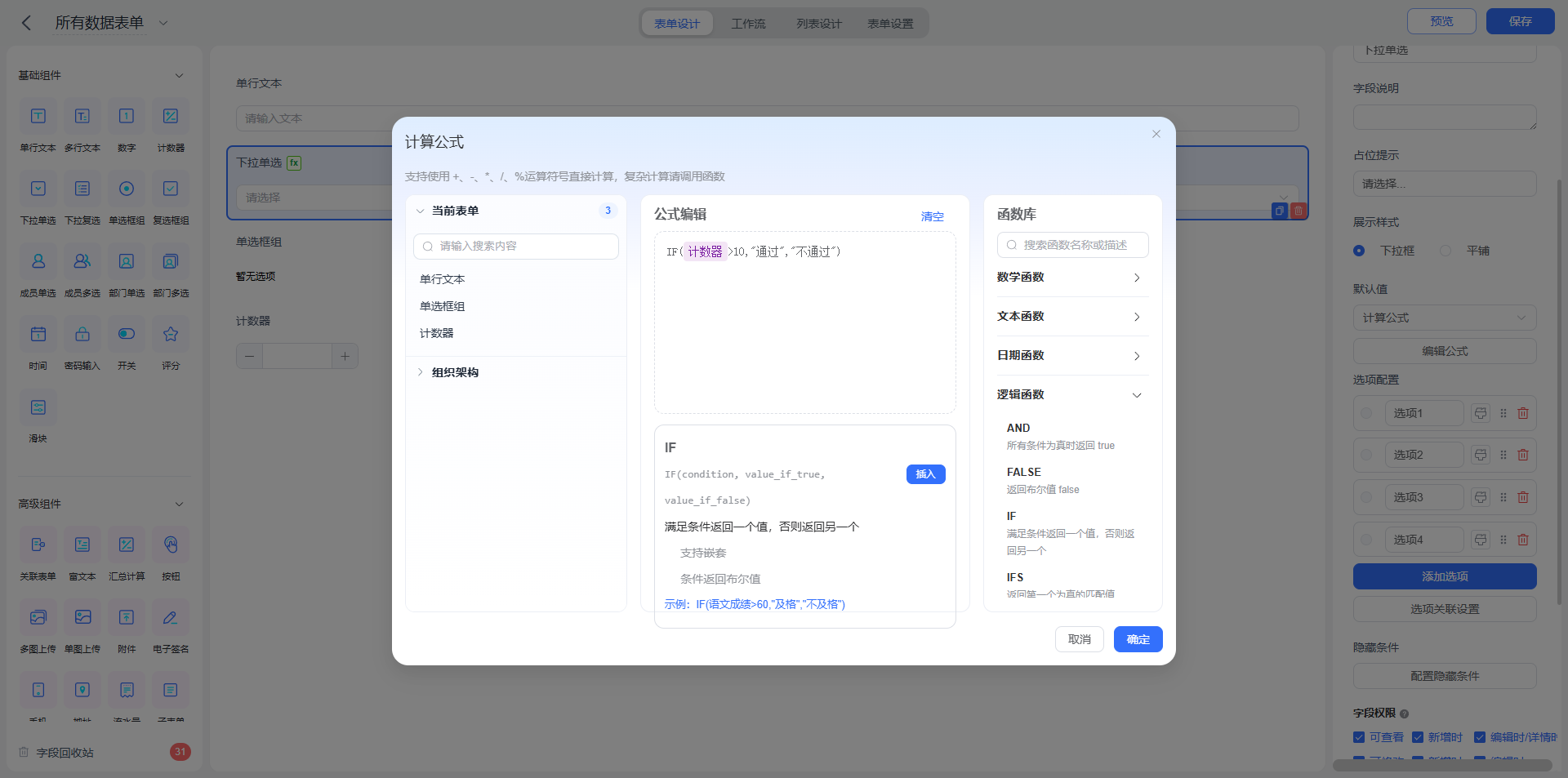Screen dimensions: 1568x778
Task: Click the 请输入搜索内容 field search box
Action: pyautogui.click(x=516, y=247)
